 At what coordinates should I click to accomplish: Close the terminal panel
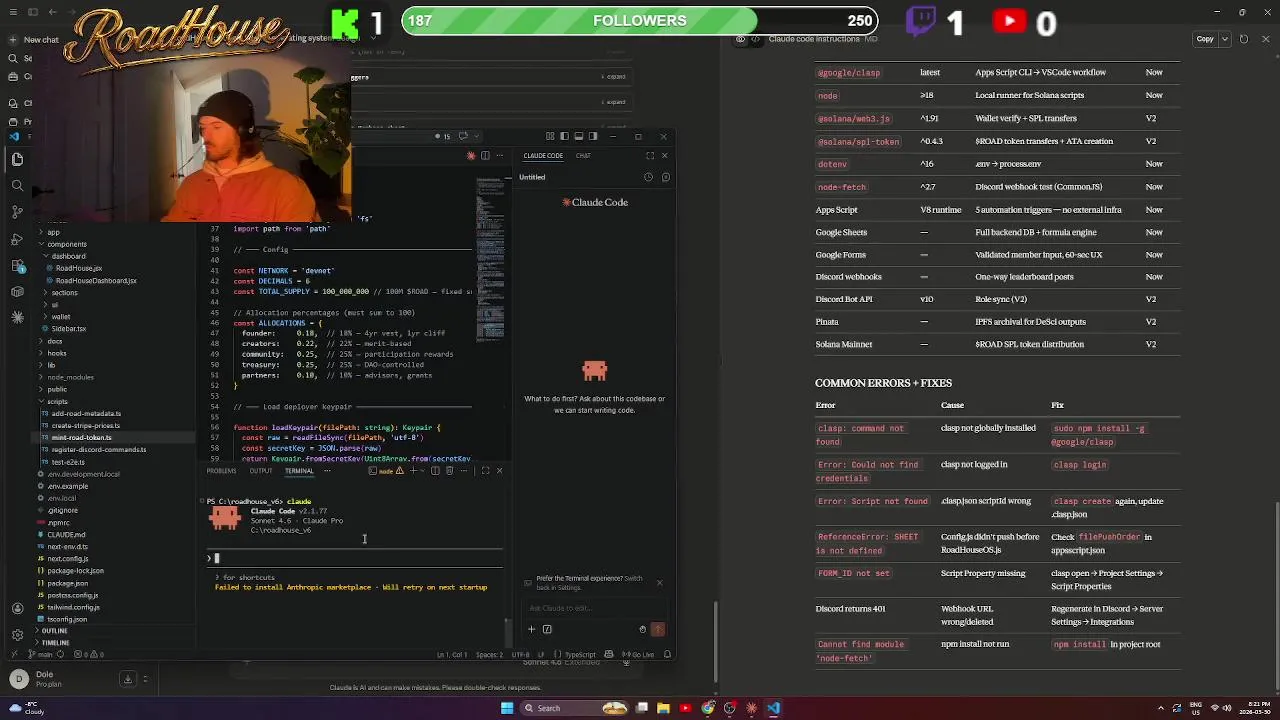coord(499,471)
